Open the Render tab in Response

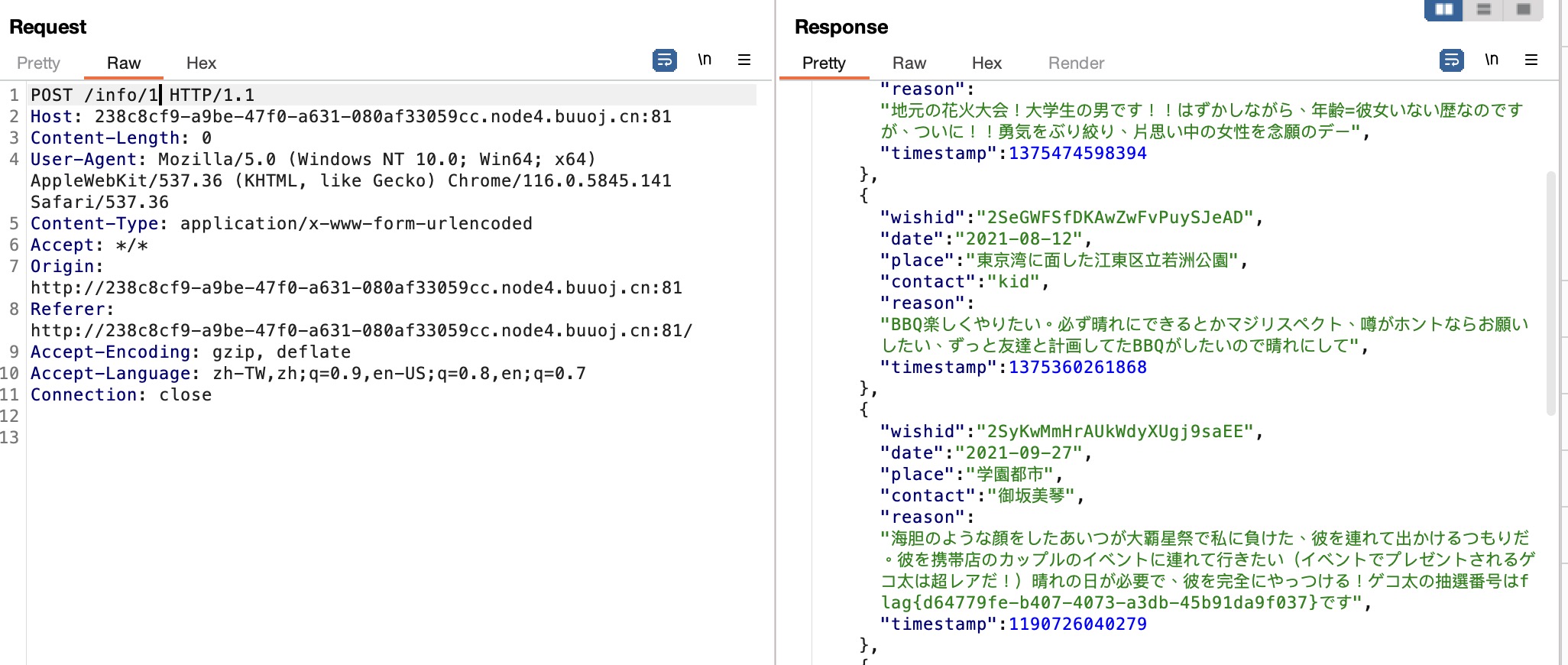1076,63
